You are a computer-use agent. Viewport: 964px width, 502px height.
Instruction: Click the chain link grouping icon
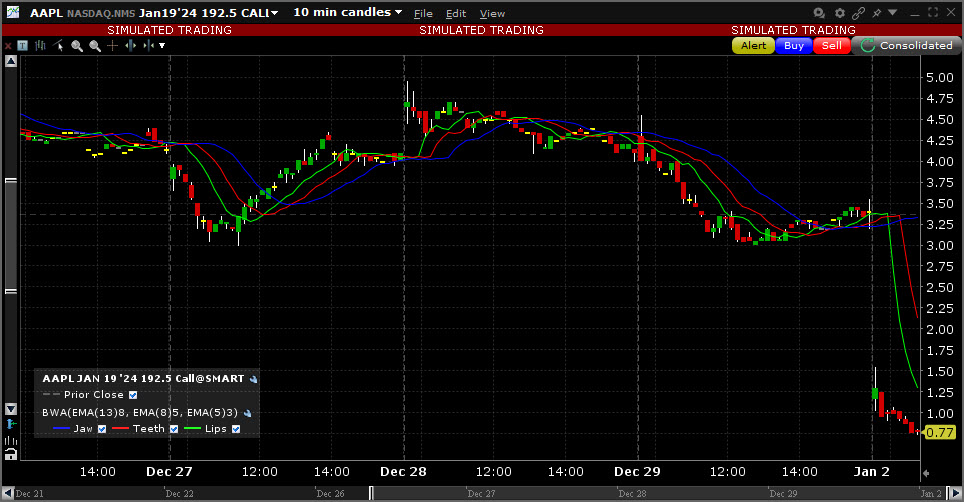pos(859,12)
